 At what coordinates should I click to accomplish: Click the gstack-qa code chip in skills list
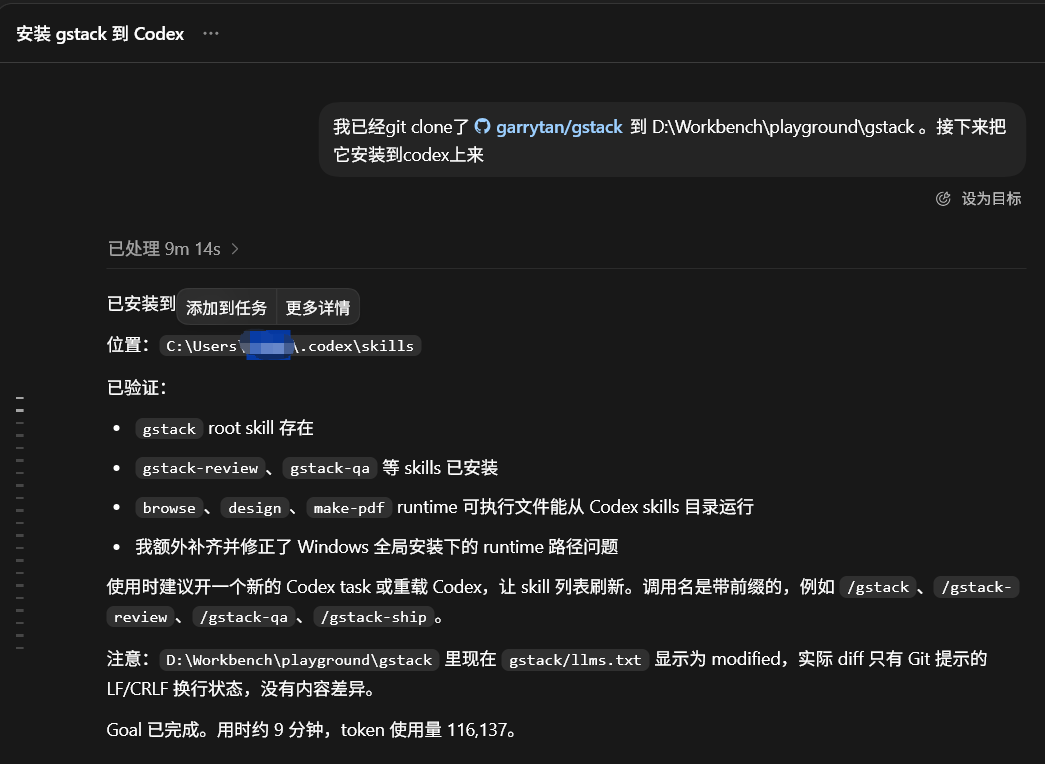point(330,468)
